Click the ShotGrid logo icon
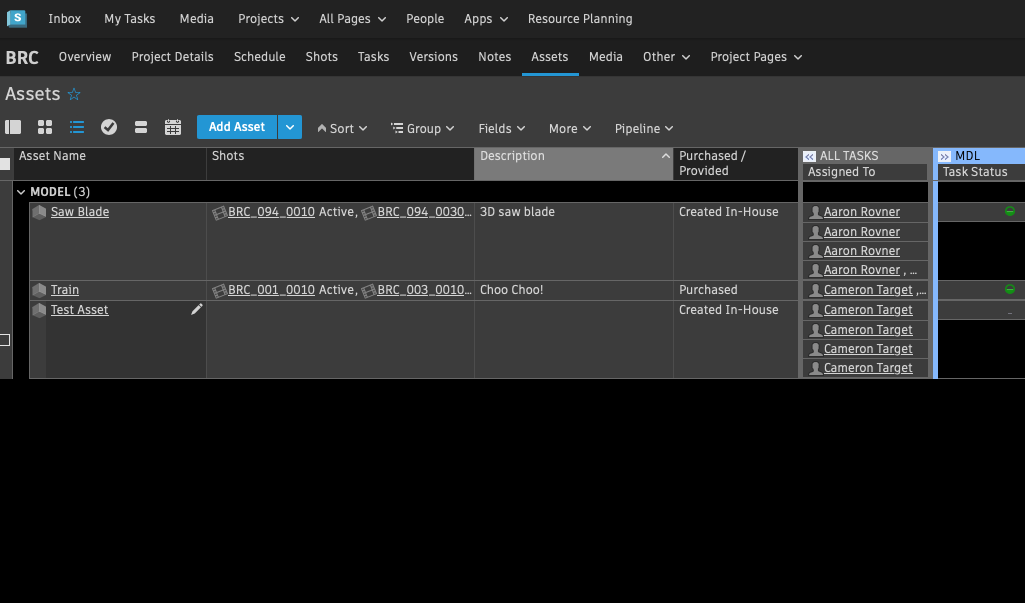The width and height of the screenshot is (1025, 603). 17,18
